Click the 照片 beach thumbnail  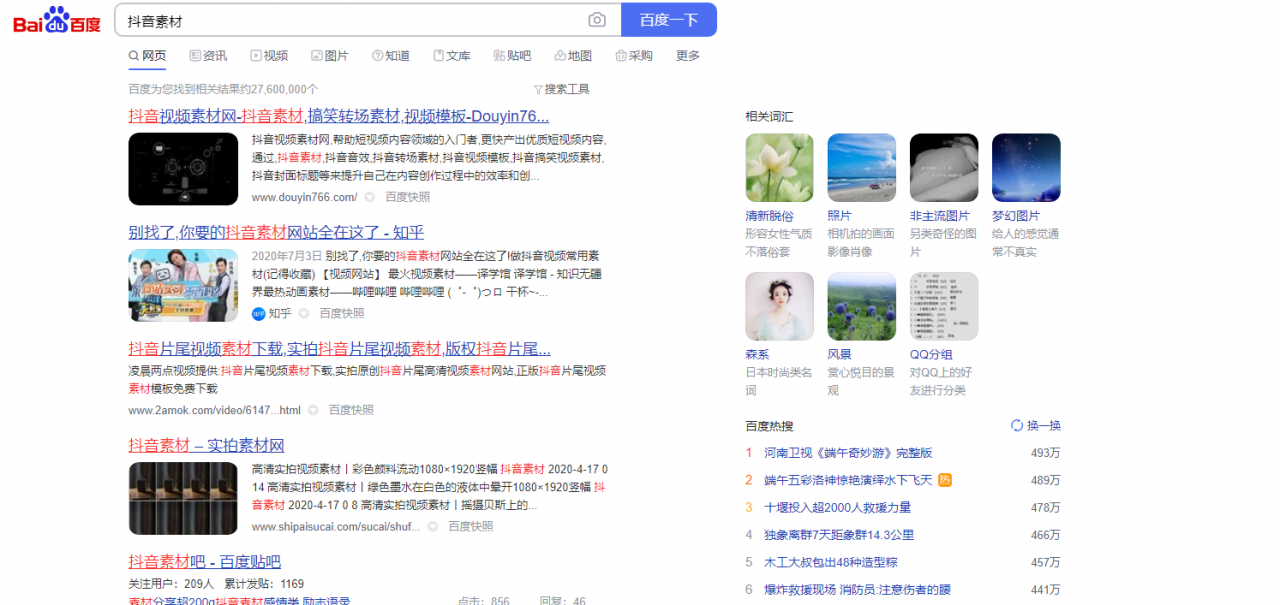tap(861, 168)
